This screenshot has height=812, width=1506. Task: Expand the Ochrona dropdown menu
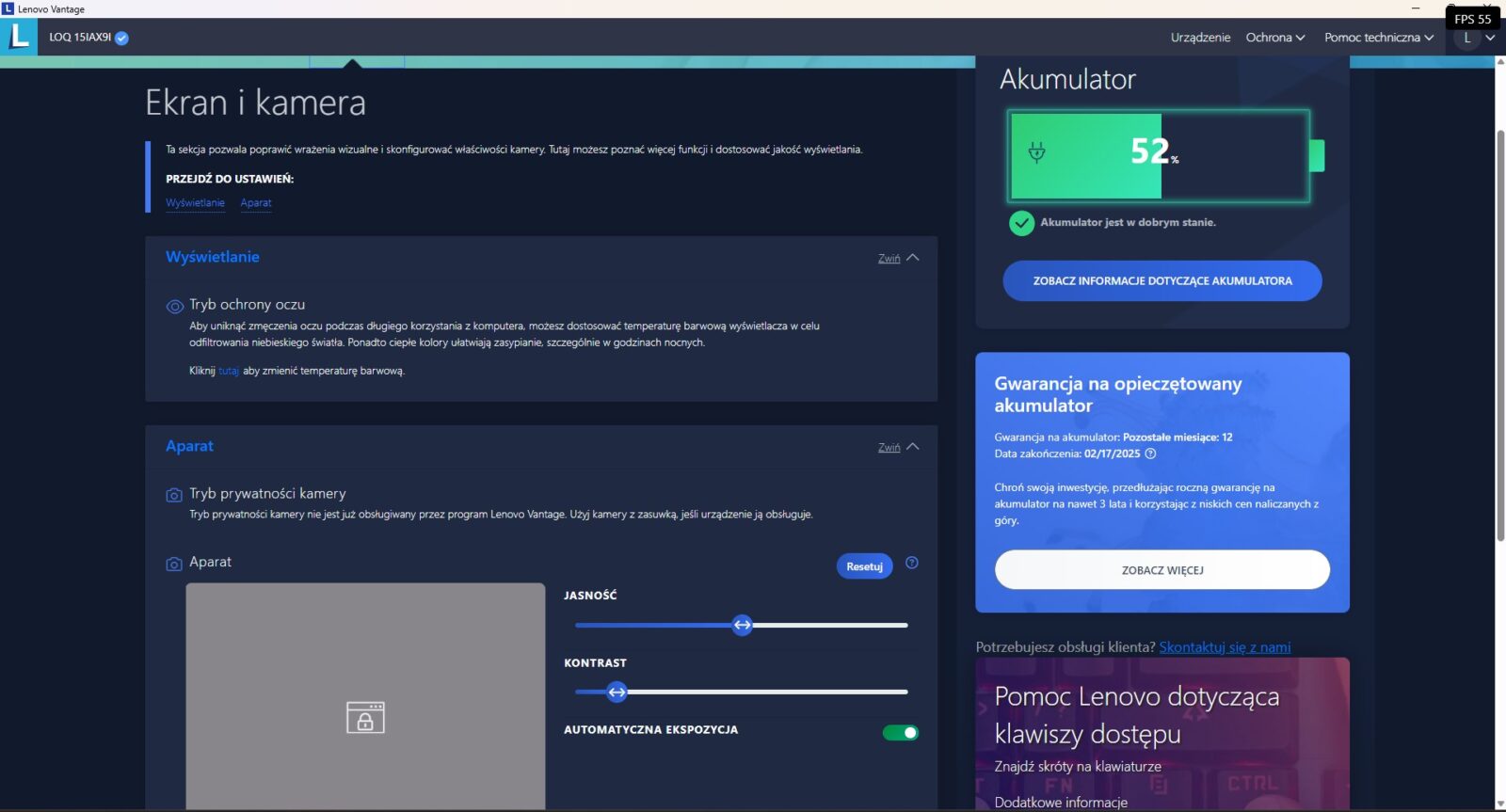[1274, 38]
